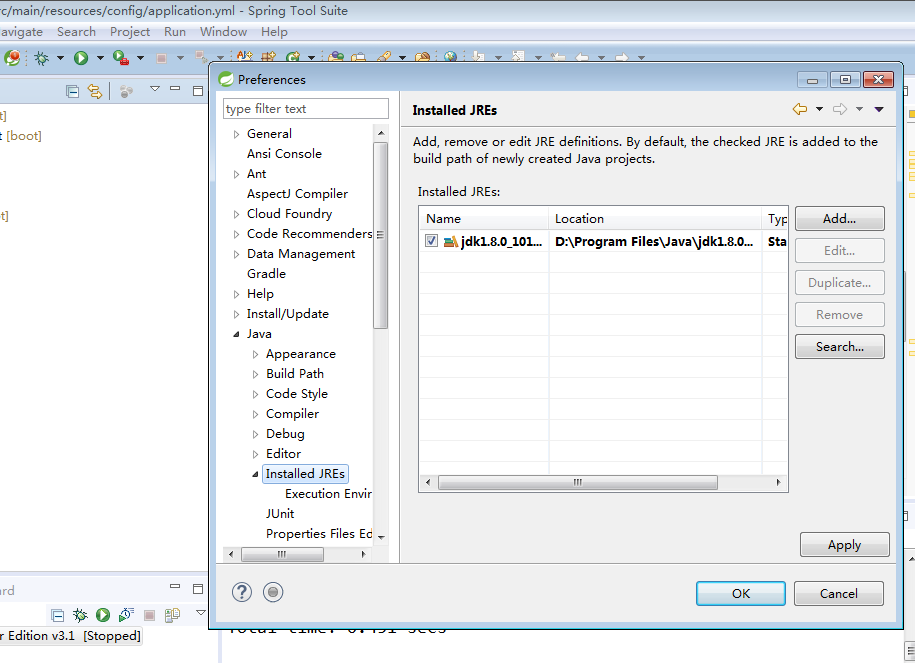Publish to the server using the Servers panel icon
915x663 pixels.
coord(172,615)
